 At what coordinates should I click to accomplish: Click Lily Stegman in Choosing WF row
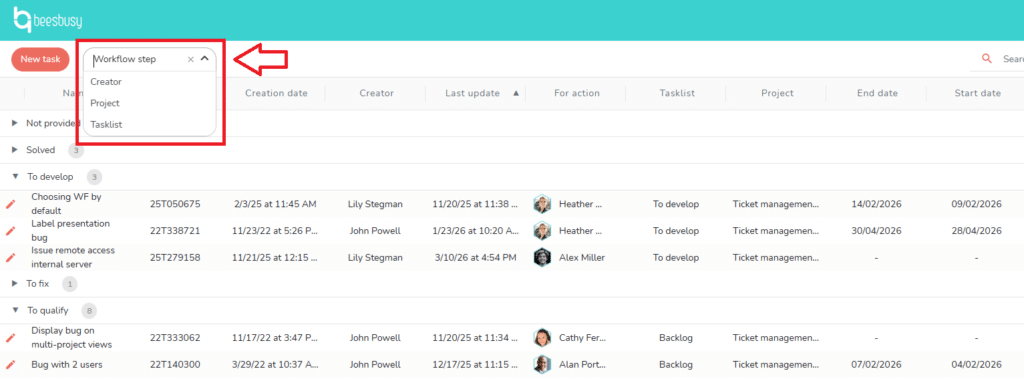(376, 204)
